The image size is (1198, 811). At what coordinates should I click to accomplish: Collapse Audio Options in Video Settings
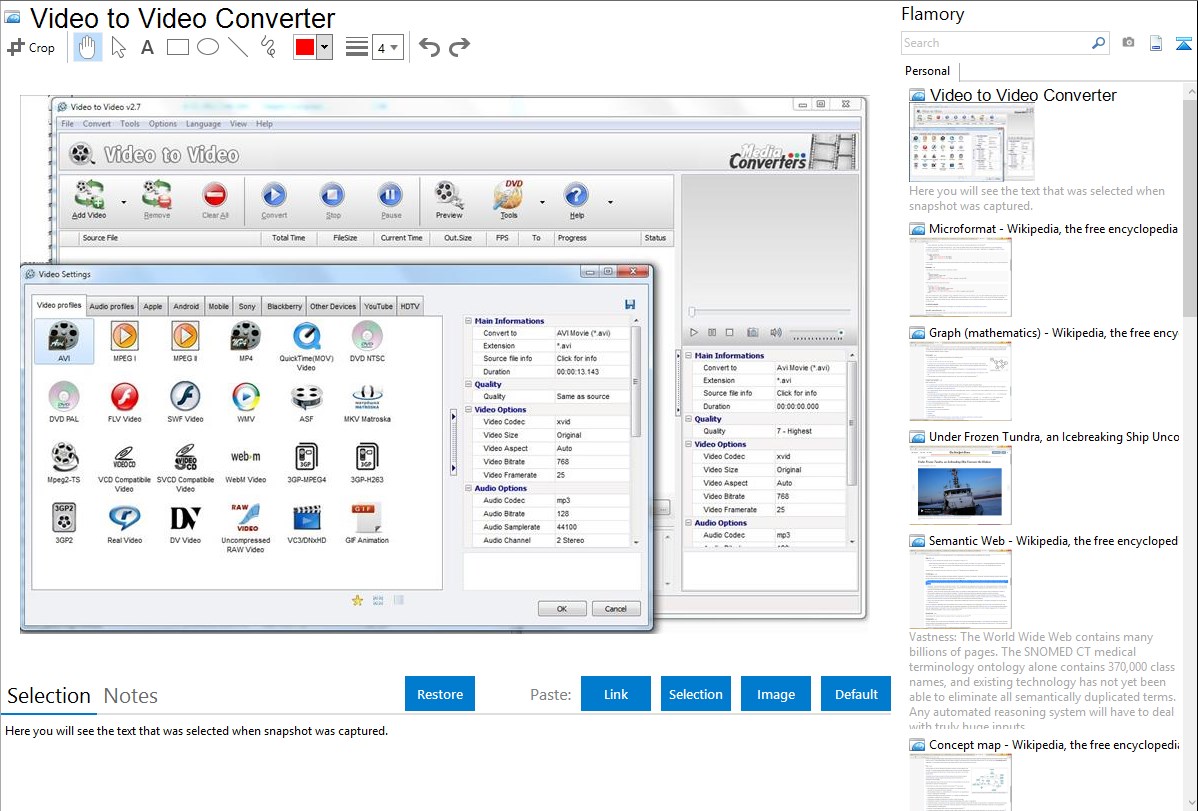coord(468,488)
